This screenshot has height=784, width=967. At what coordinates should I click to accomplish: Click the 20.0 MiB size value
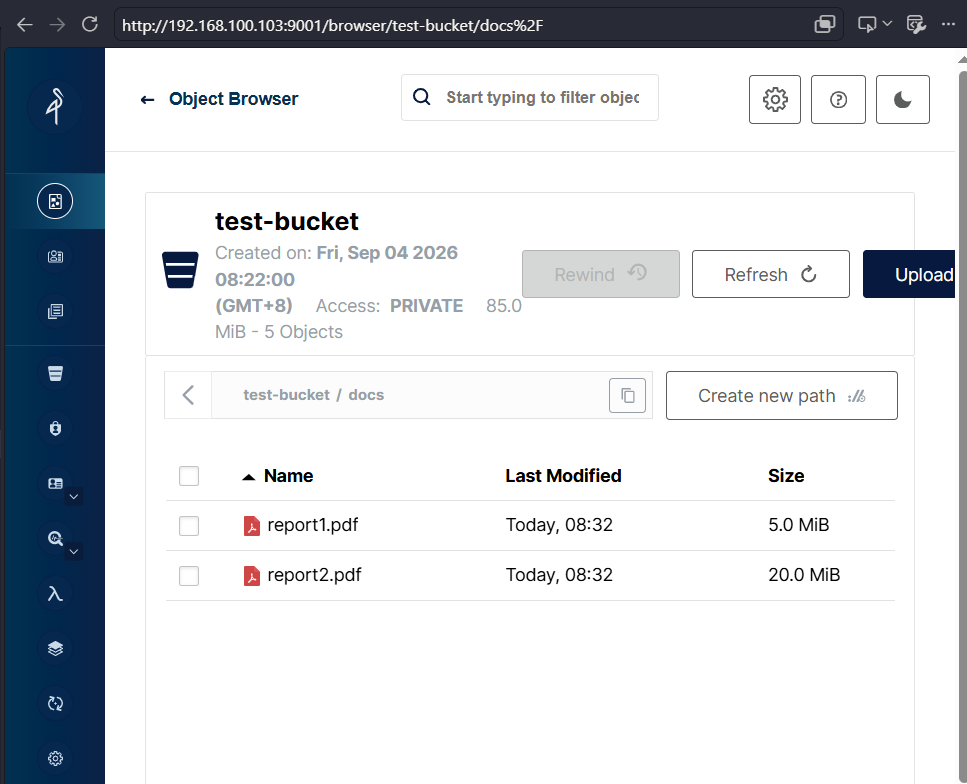[804, 575]
